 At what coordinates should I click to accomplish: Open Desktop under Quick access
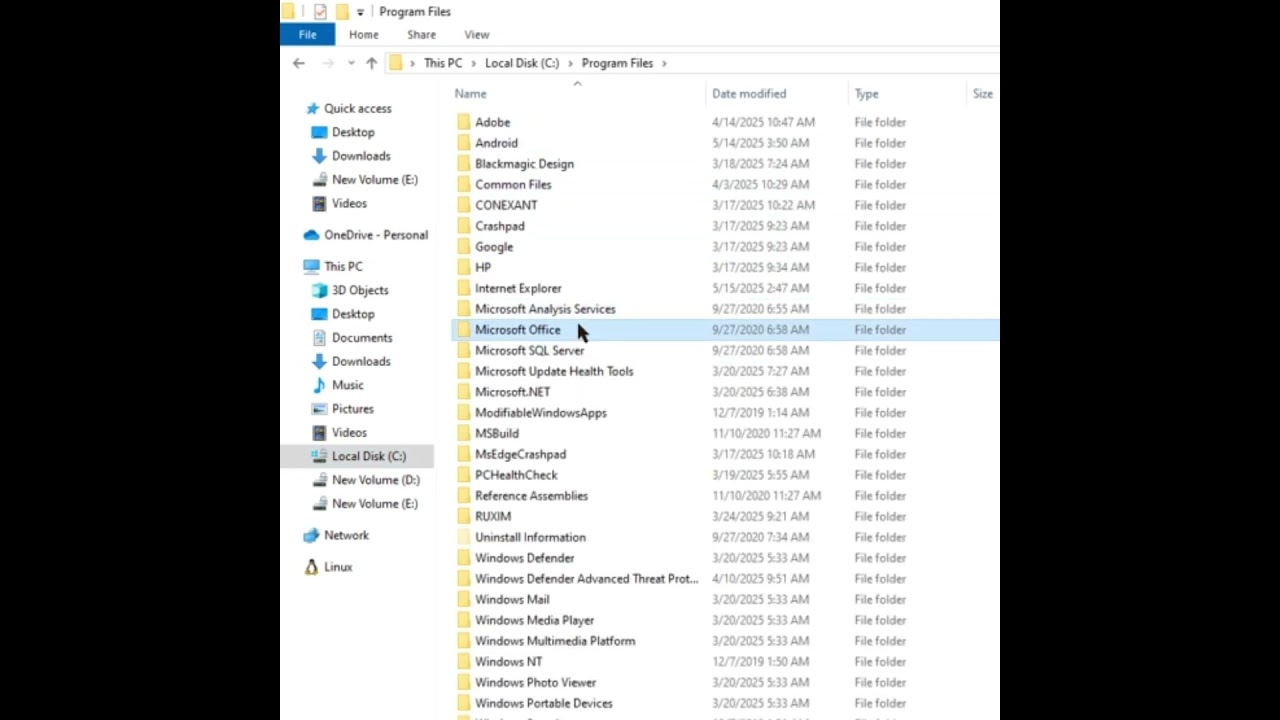[x=353, y=132]
